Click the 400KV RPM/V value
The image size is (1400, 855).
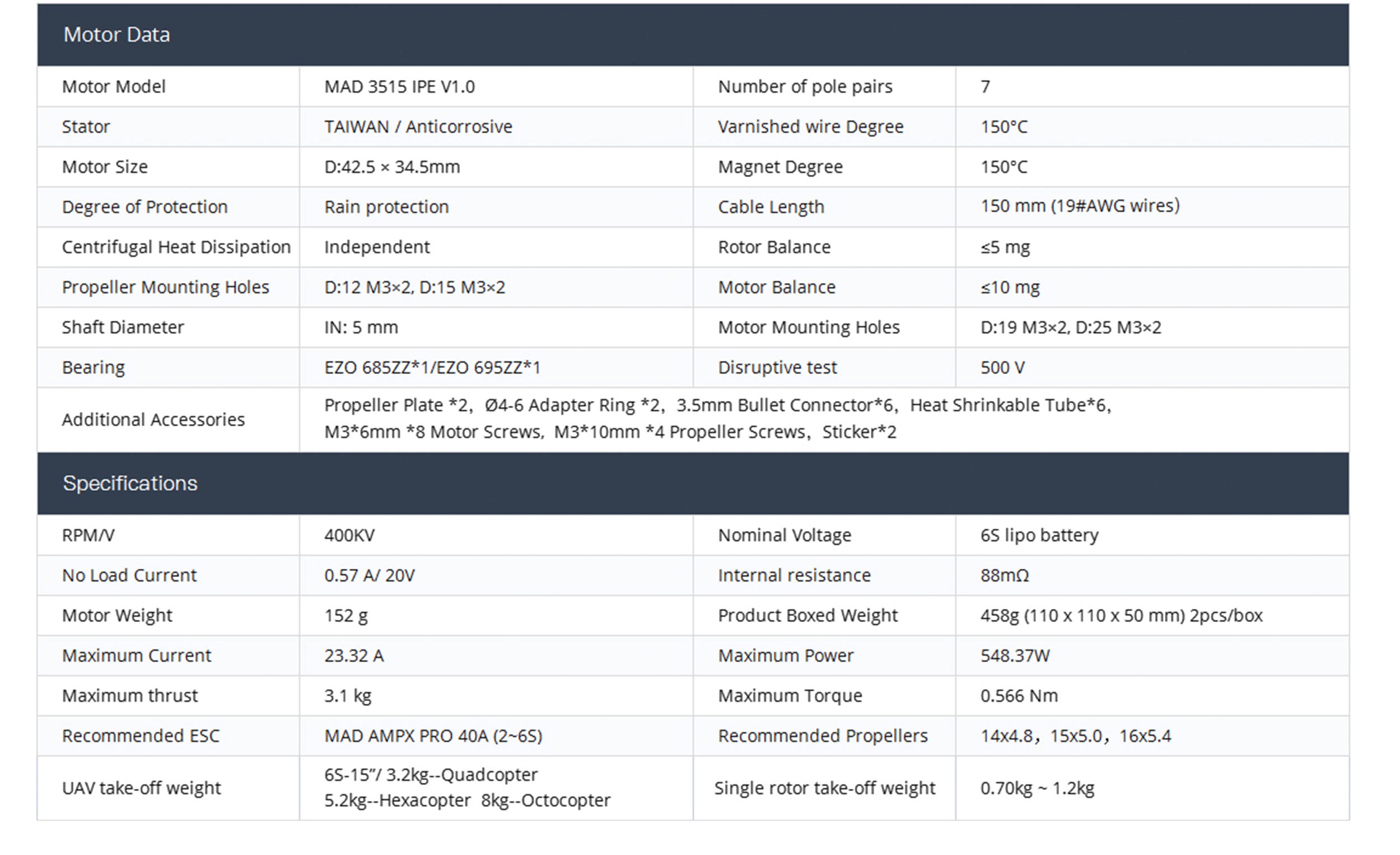coord(349,536)
